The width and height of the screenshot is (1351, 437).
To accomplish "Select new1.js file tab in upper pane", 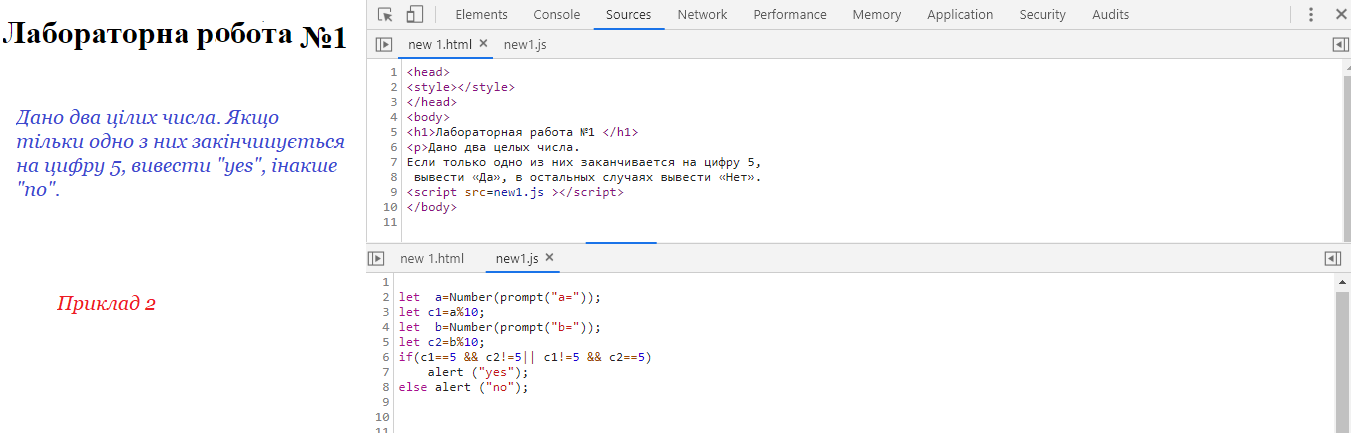I will click(x=525, y=45).
